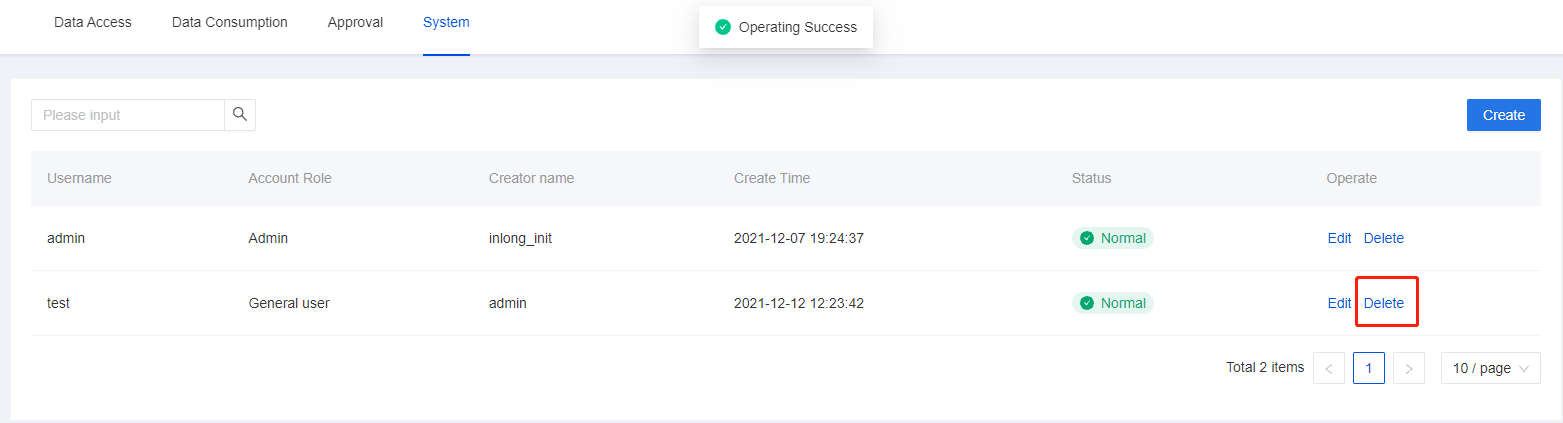Edit the admin user

[1339, 238]
